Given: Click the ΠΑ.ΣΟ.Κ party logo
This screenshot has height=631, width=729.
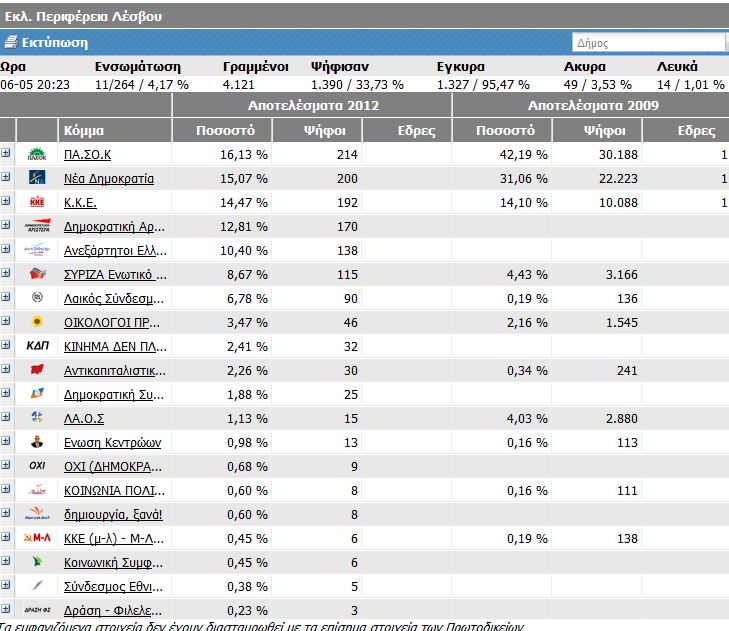Looking at the screenshot, I should [37, 154].
